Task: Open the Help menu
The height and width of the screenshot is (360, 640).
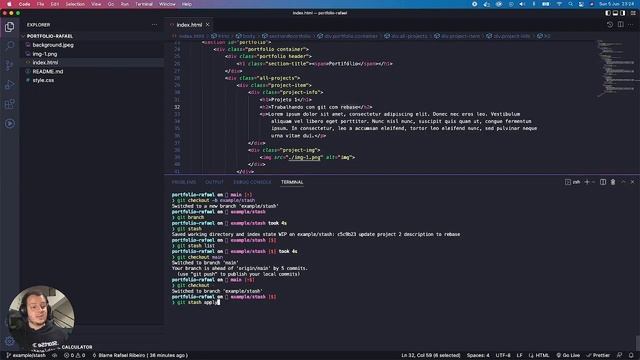Action: coord(187,4)
